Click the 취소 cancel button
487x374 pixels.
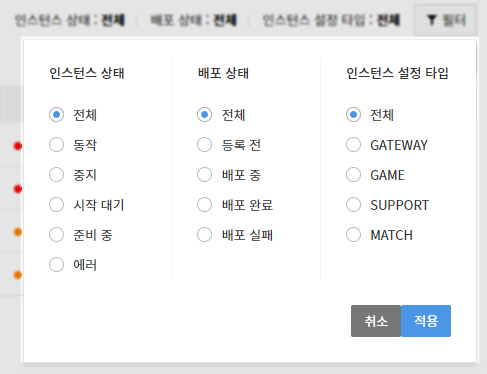376,321
